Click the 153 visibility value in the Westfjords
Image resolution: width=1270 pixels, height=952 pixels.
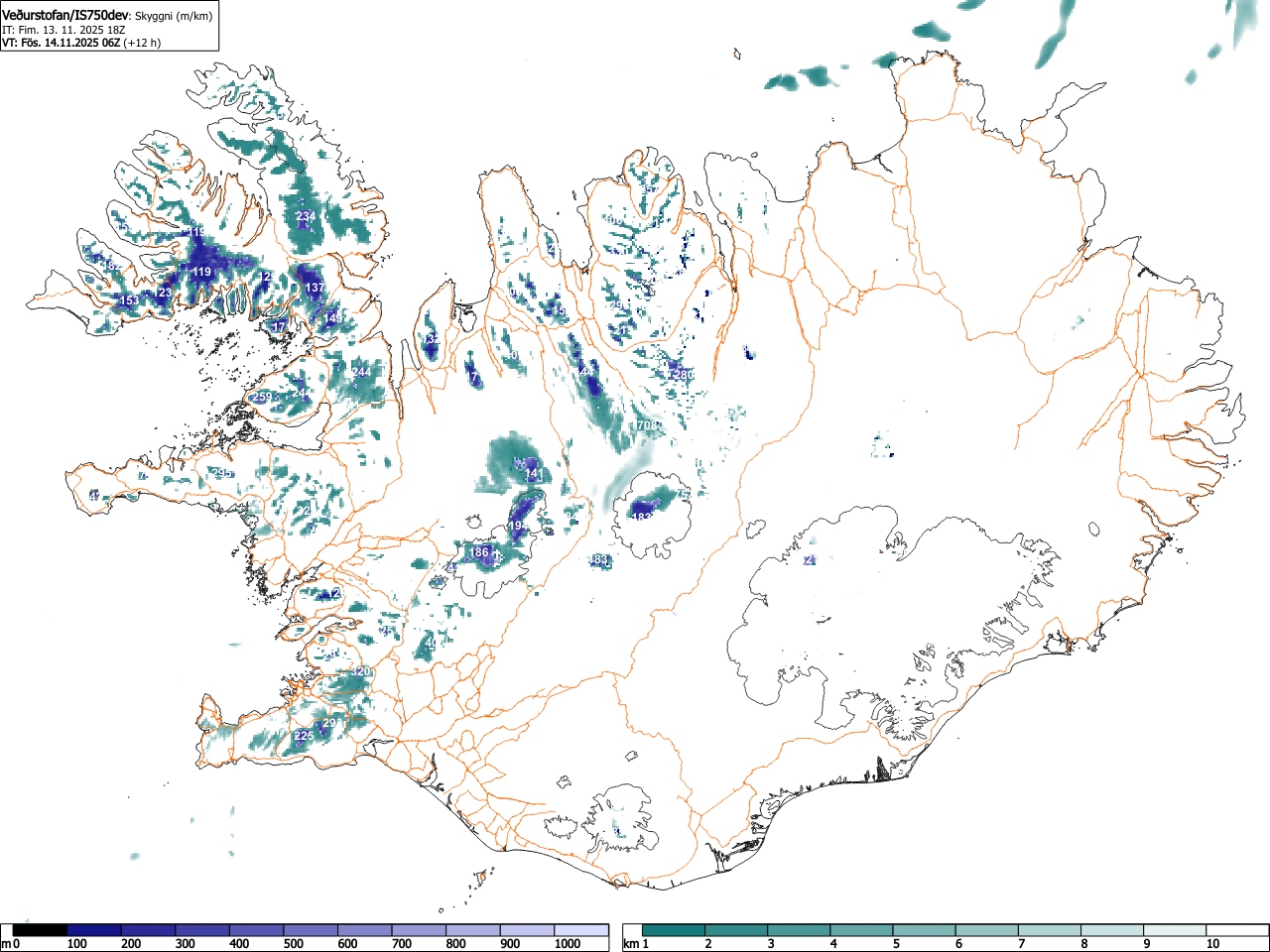pyautogui.click(x=129, y=300)
